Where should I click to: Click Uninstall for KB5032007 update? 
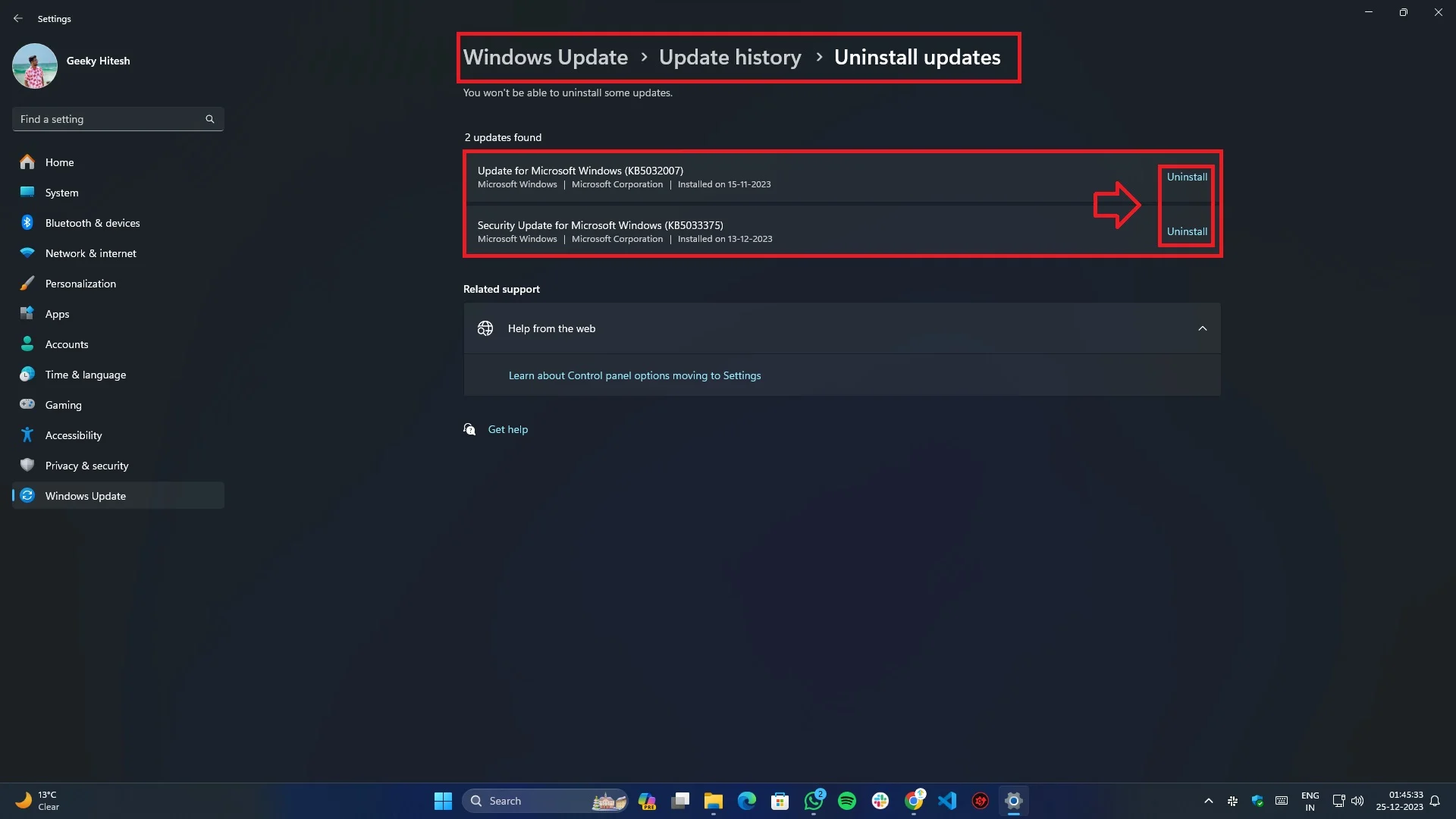click(1186, 176)
